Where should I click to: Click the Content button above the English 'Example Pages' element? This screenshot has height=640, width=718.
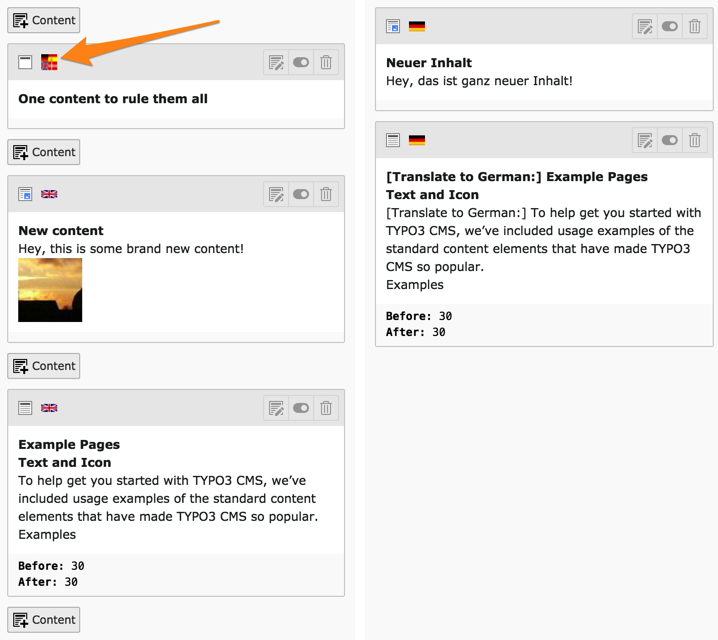pyautogui.click(x=44, y=366)
